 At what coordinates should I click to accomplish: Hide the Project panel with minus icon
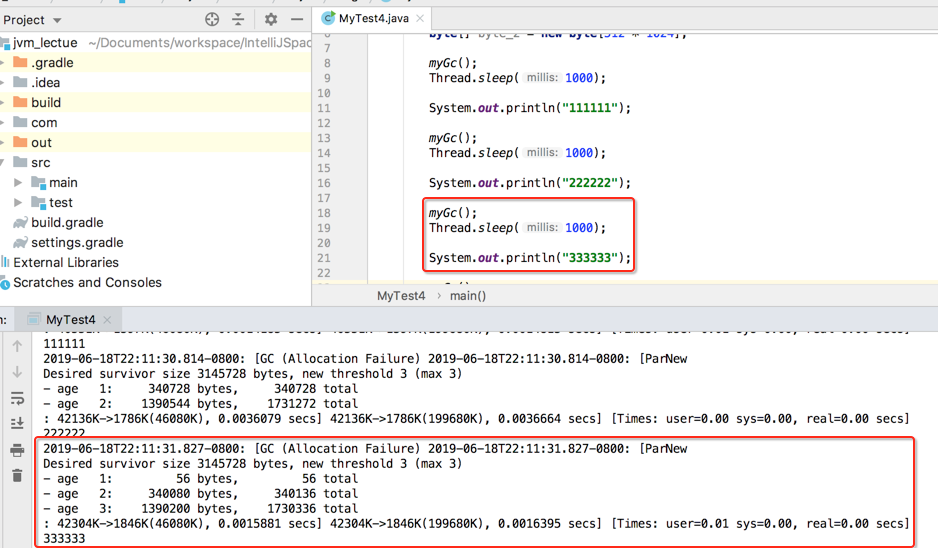click(x=297, y=20)
